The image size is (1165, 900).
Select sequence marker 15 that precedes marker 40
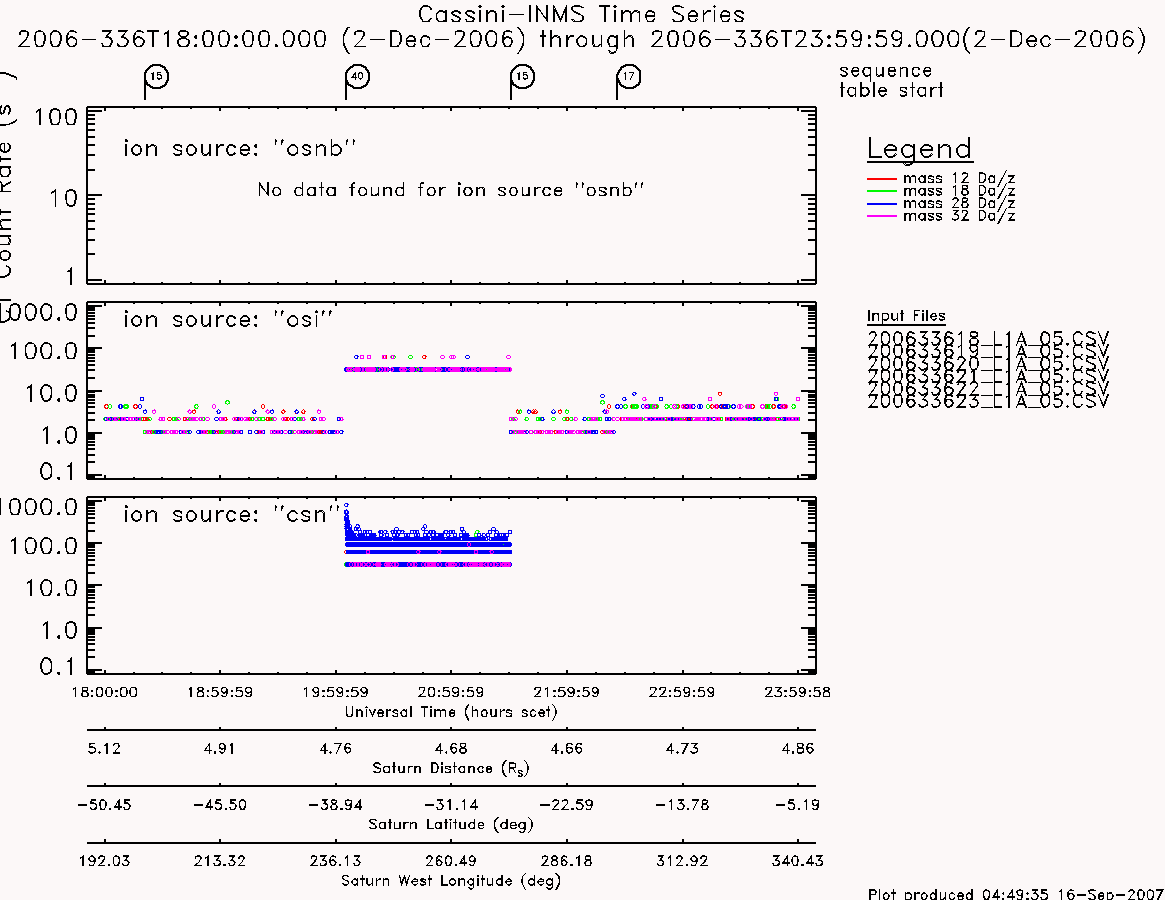156,77
